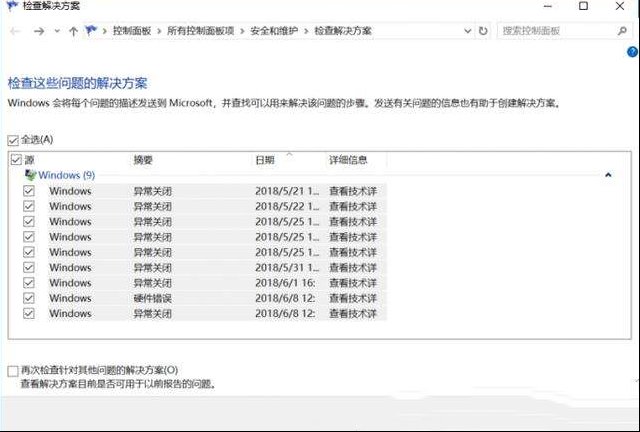Toggle the 全选(A) checkbox
Viewport: 640px width, 432px height.
point(13,140)
